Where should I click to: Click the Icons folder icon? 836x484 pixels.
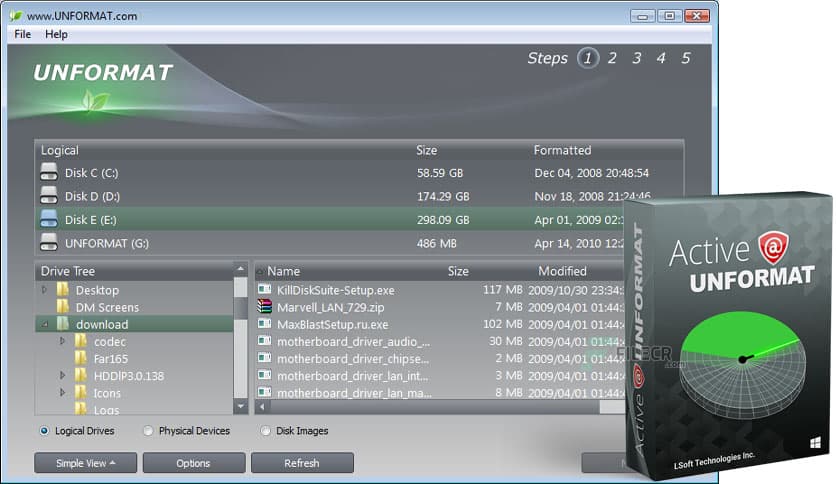pyautogui.click(x=81, y=393)
